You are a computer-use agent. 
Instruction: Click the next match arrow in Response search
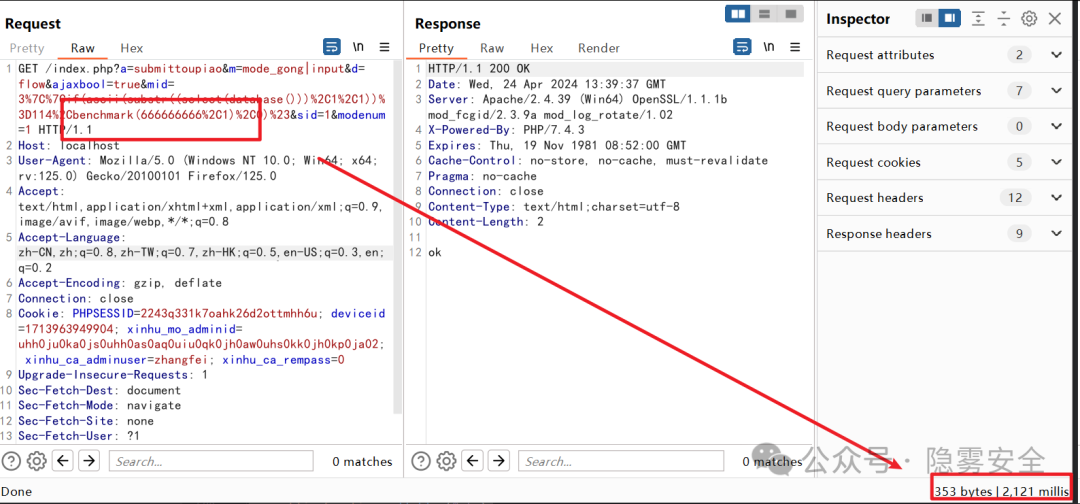tap(499, 461)
